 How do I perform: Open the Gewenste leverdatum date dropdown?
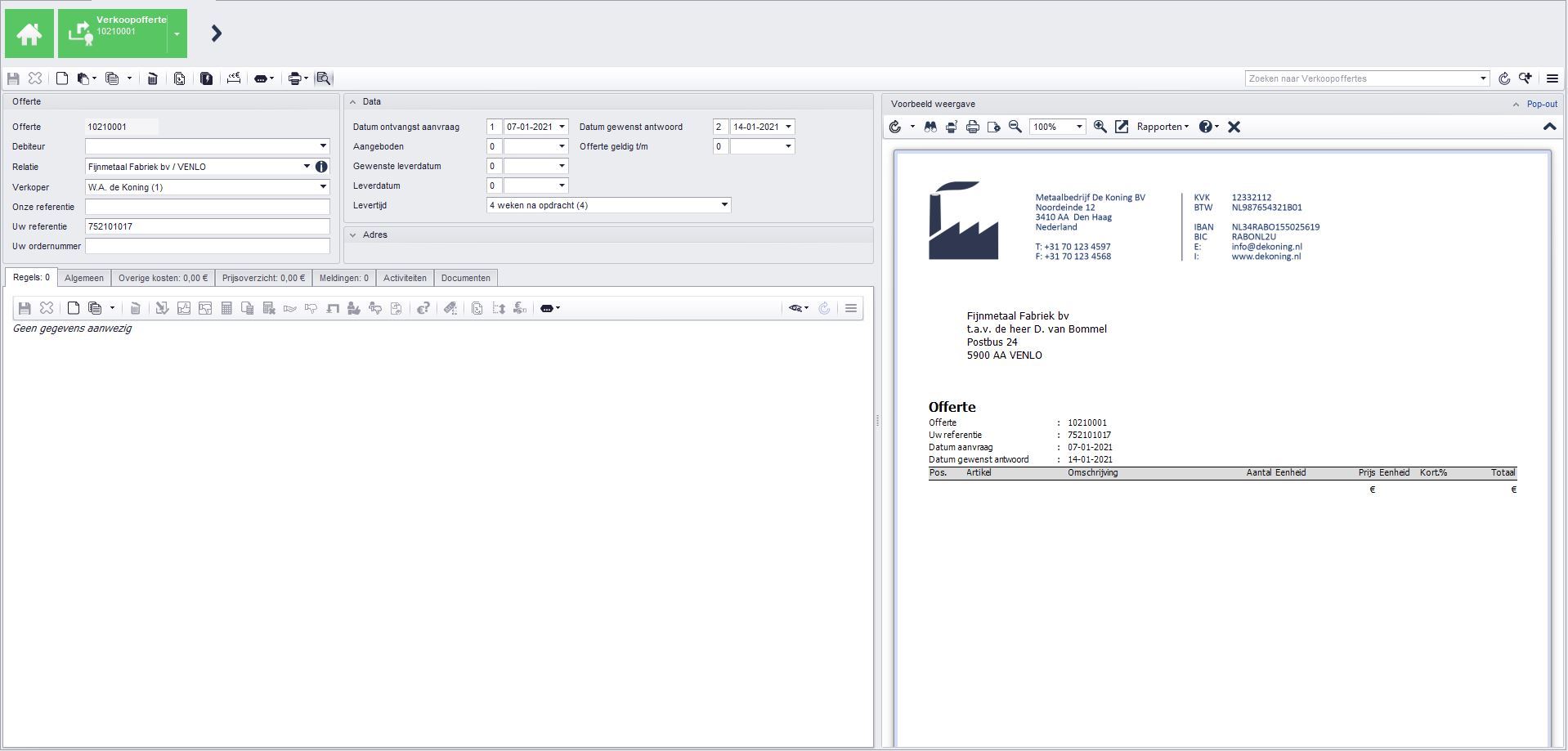point(562,166)
